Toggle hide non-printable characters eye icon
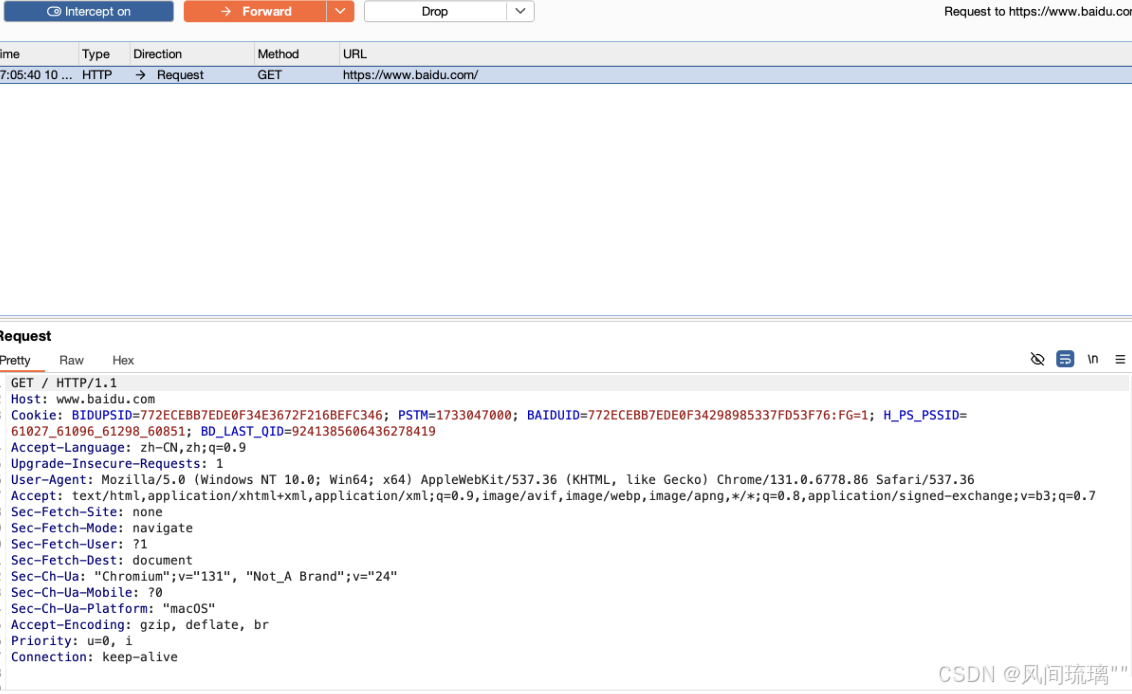The image size is (1132, 694). 1037,359
